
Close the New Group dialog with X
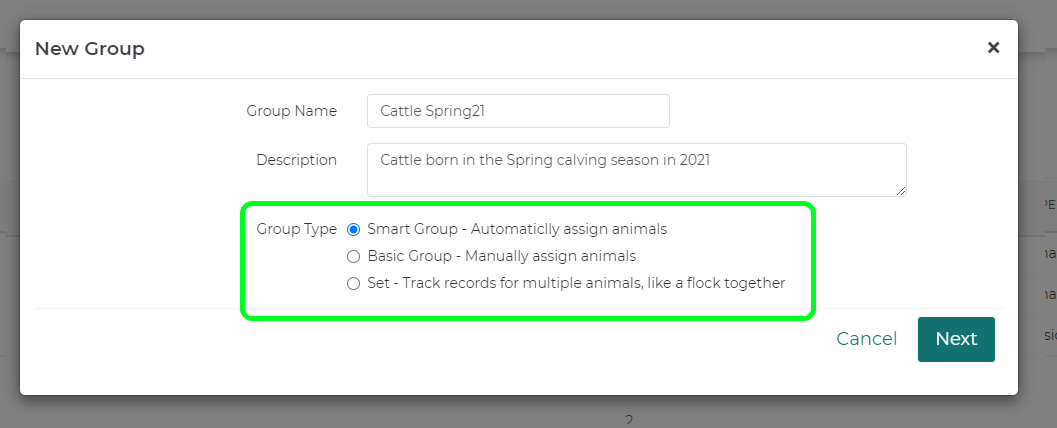[x=993, y=48]
